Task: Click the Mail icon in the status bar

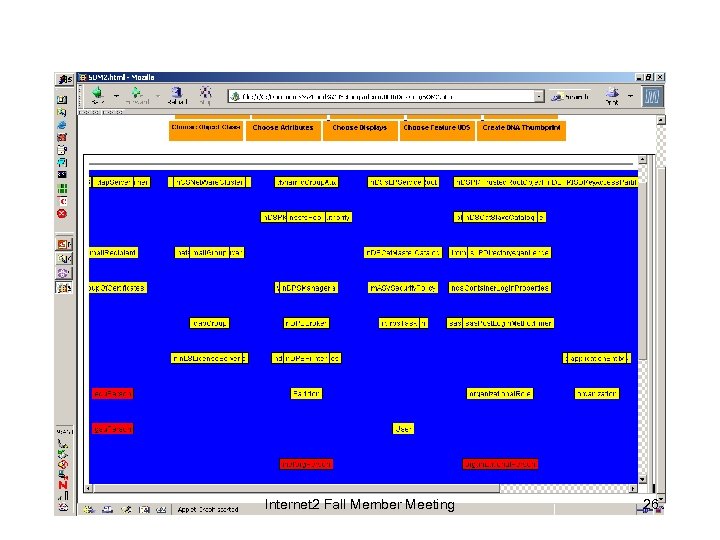Action: [x=107, y=509]
